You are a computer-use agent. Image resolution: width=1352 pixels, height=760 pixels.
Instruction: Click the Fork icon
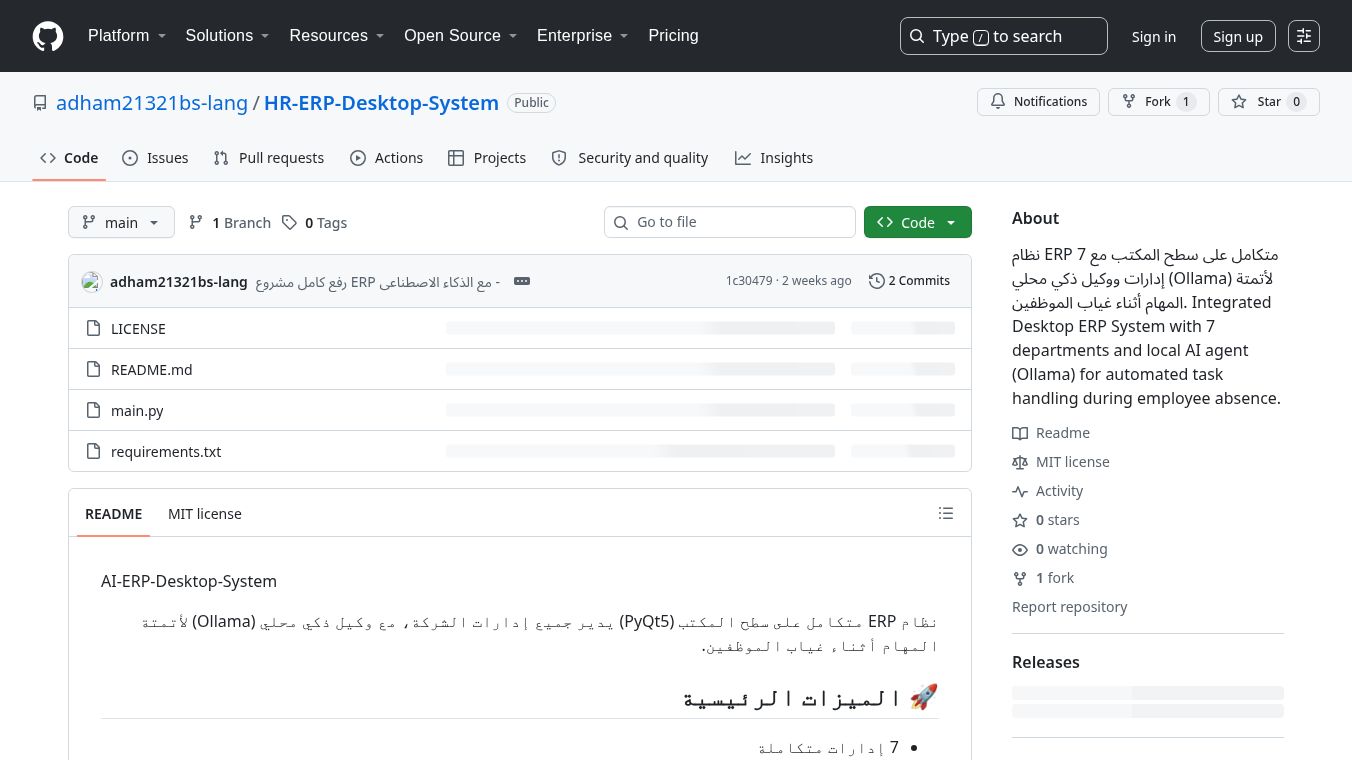[x=1129, y=102]
